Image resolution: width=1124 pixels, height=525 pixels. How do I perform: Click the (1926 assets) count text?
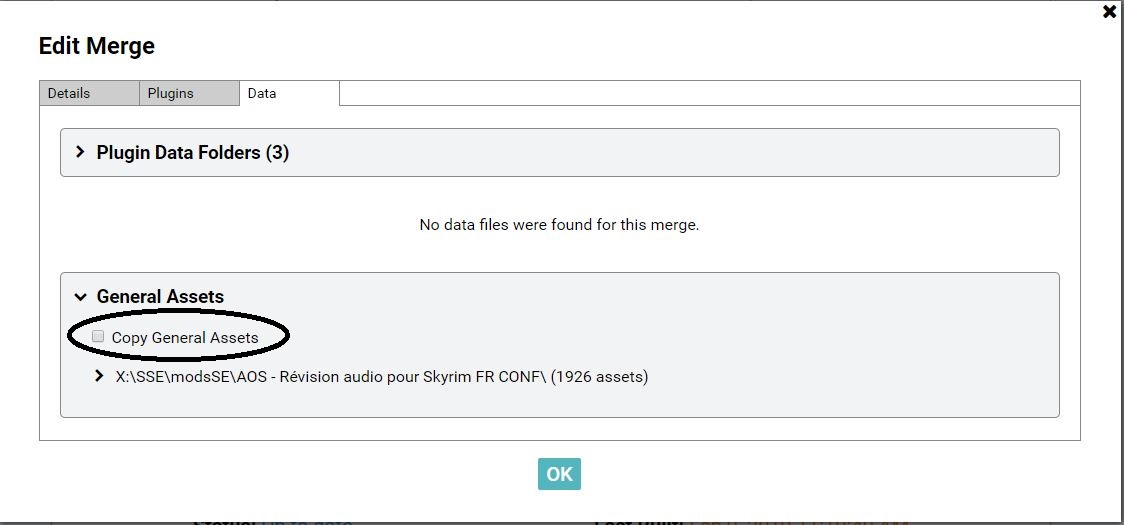click(x=599, y=377)
